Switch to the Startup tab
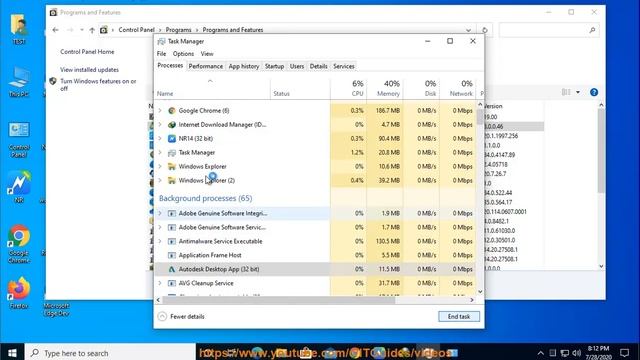This screenshot has width=640, height=360. 274,66
